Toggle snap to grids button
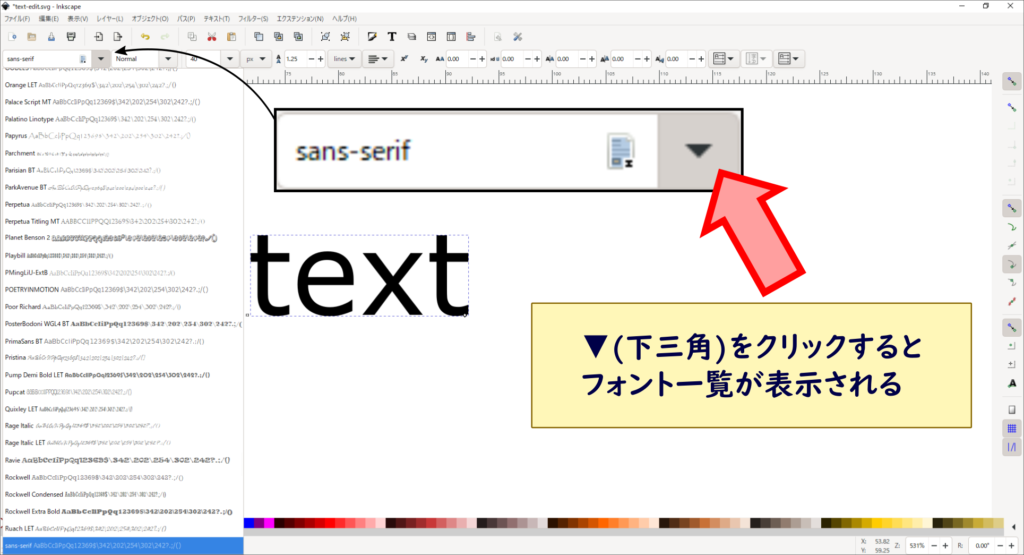This screenshot has width=1024, height=555. tap(1012, 428)
